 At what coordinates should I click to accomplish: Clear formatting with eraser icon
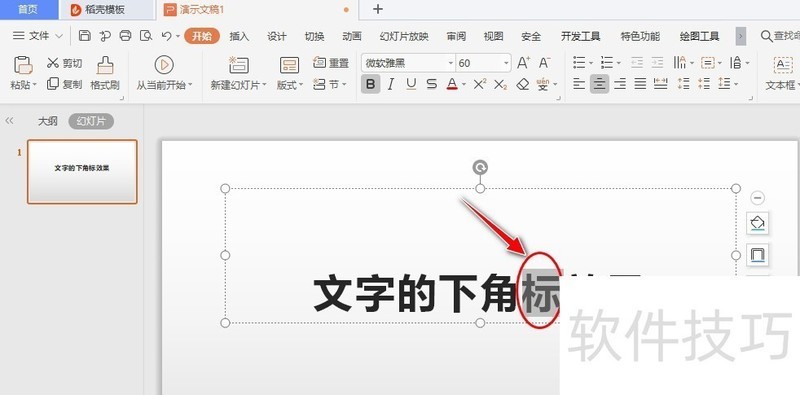click(522, 84)
